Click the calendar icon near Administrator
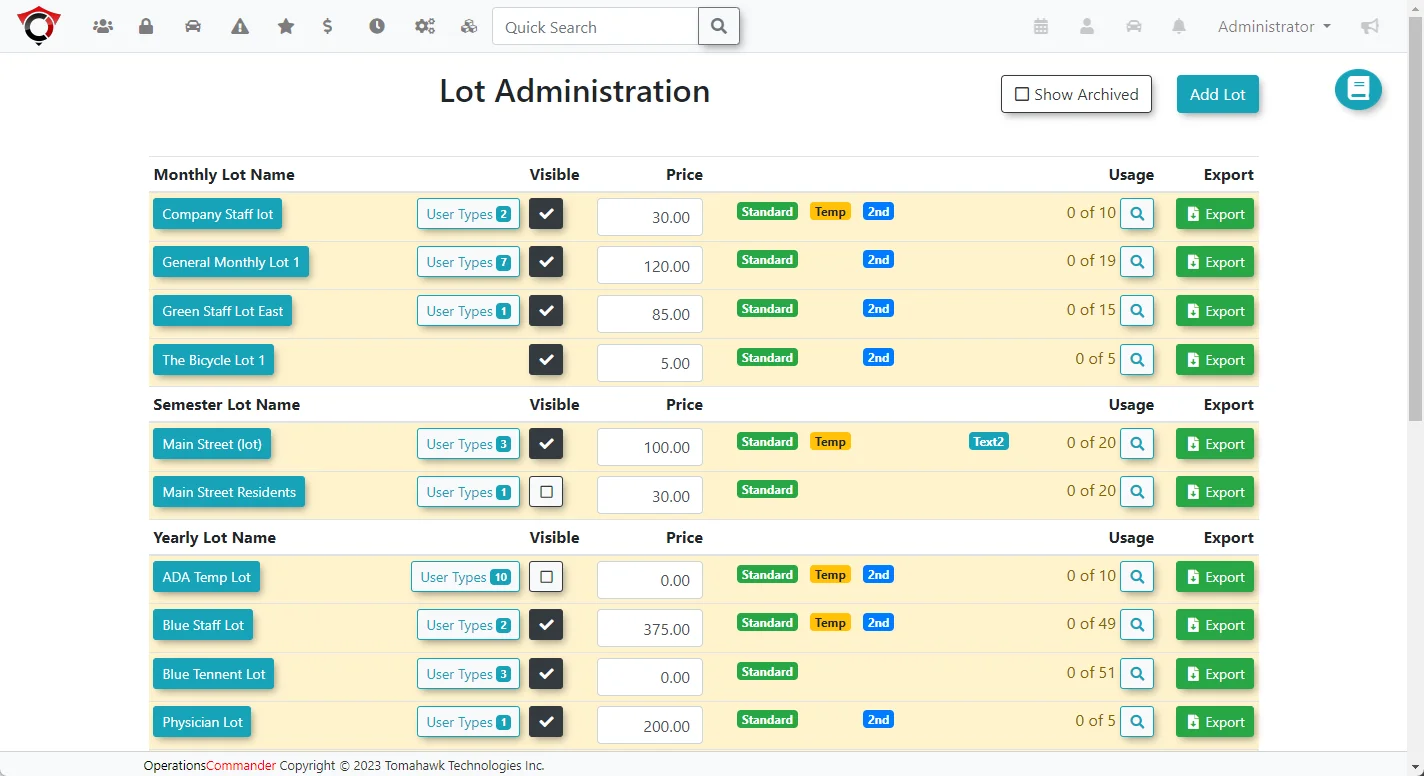The height and width of the screenshot is (776, 1424). coord(1041,26)
